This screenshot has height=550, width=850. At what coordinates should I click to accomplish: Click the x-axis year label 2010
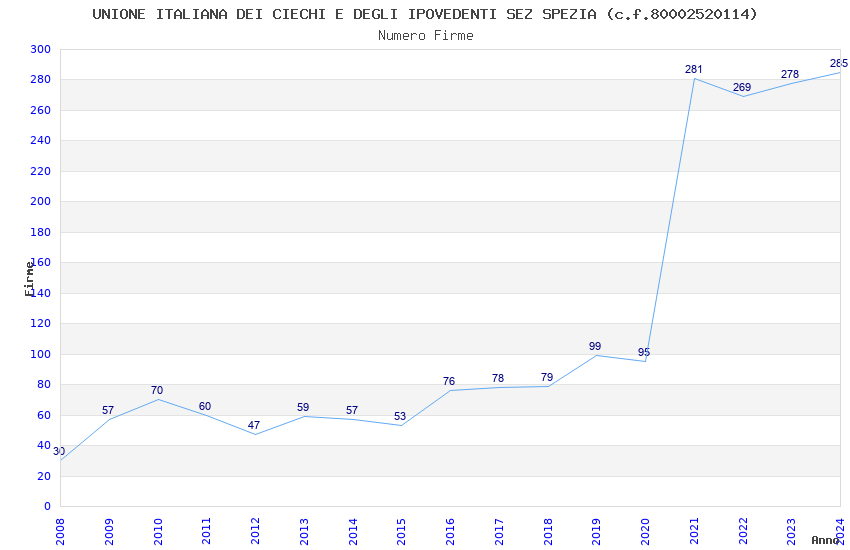[x=158, y=531]
